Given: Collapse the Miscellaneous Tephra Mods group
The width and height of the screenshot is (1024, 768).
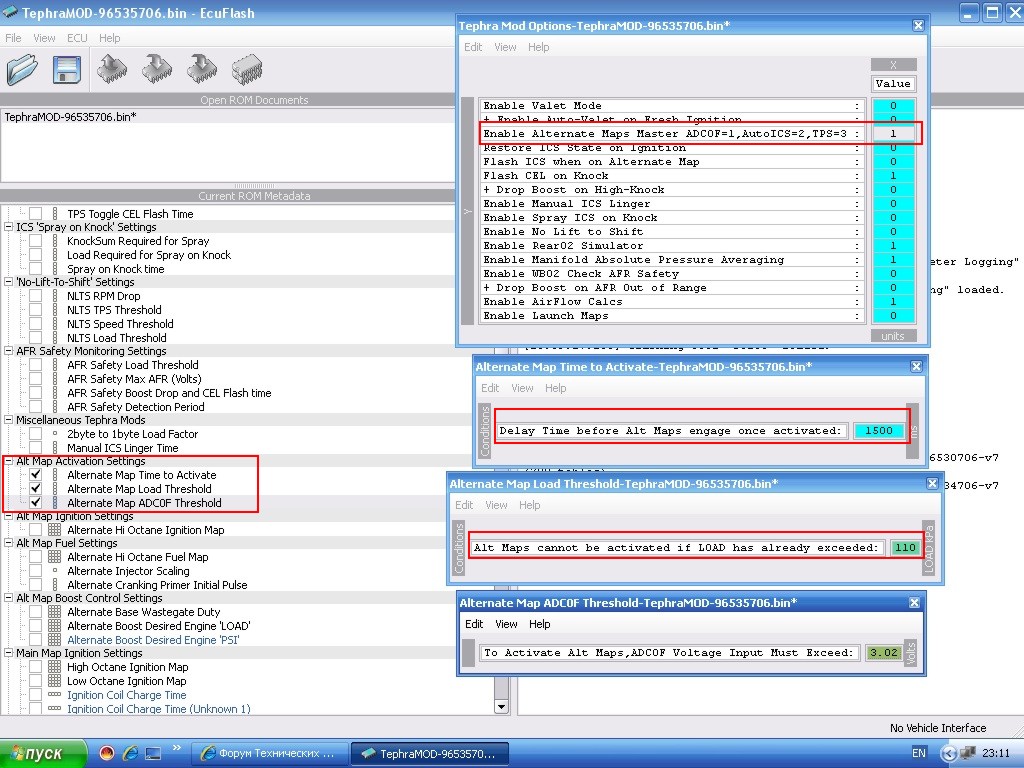Looking at the screenshot, I should click(x=8, y=420).
